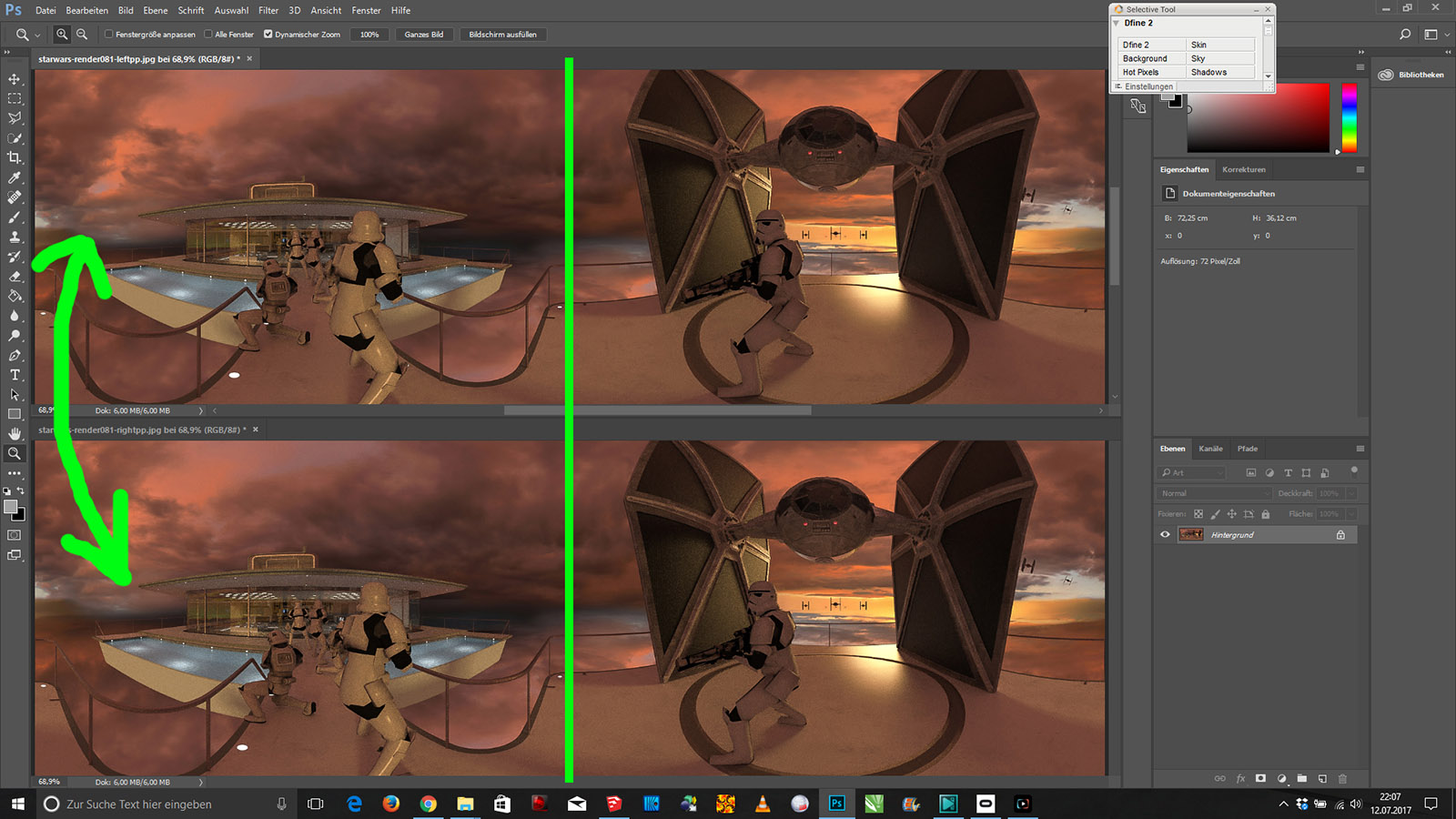Select the Paint Bucket tool
The height and width of the screenshot is (819, 1456).
coord(15,296)
